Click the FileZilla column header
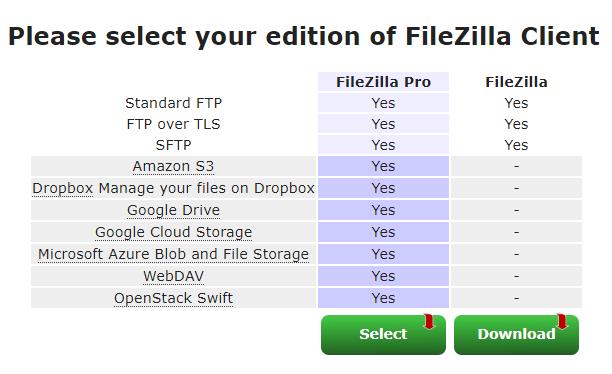Viewport: 612px width, 374px height. 516,82
